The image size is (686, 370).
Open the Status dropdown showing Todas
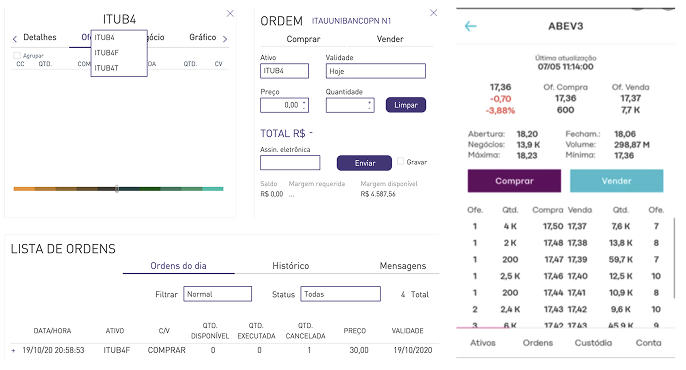340,294
